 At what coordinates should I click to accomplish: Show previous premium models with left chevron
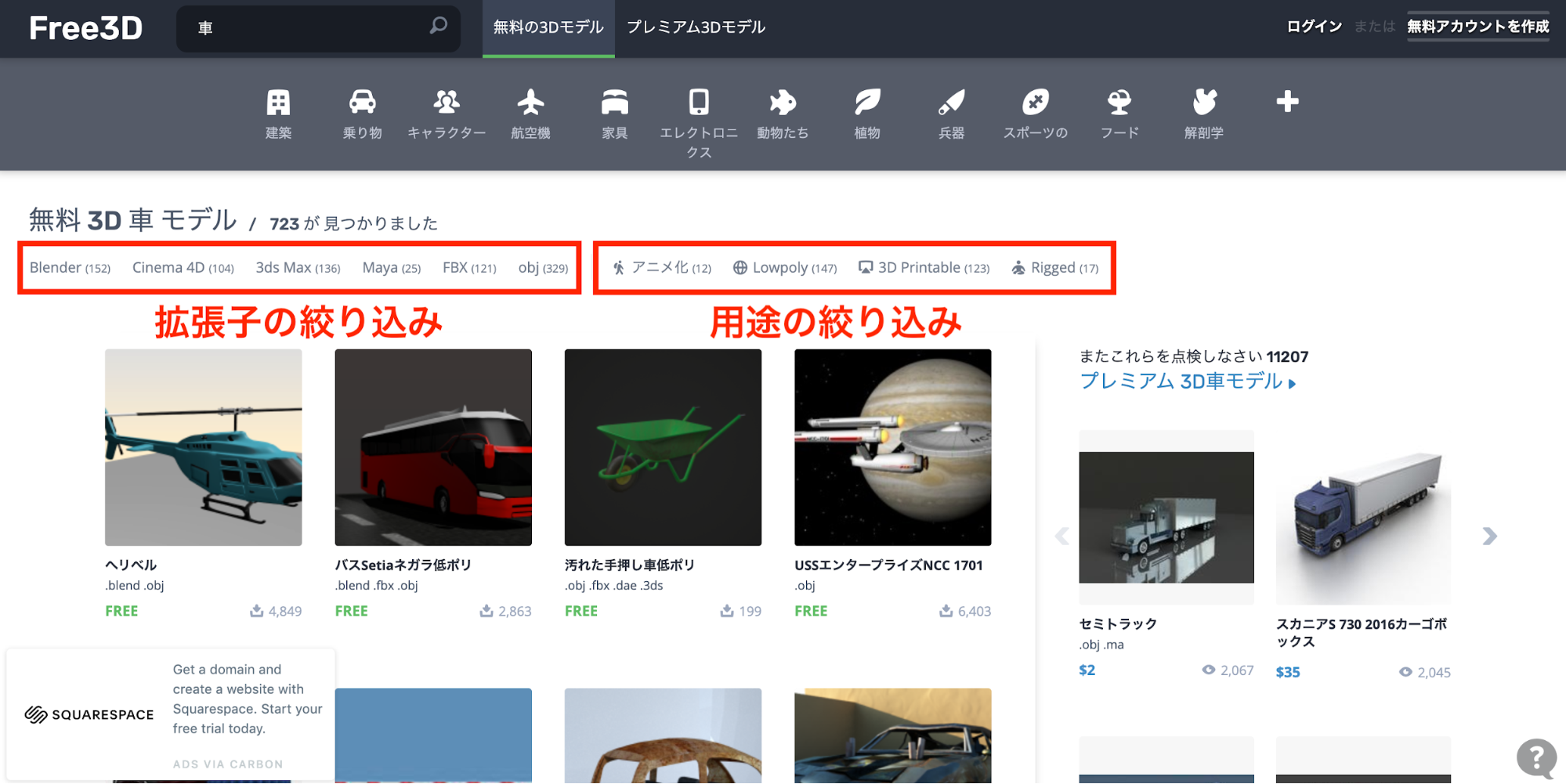click(1062, 536)
